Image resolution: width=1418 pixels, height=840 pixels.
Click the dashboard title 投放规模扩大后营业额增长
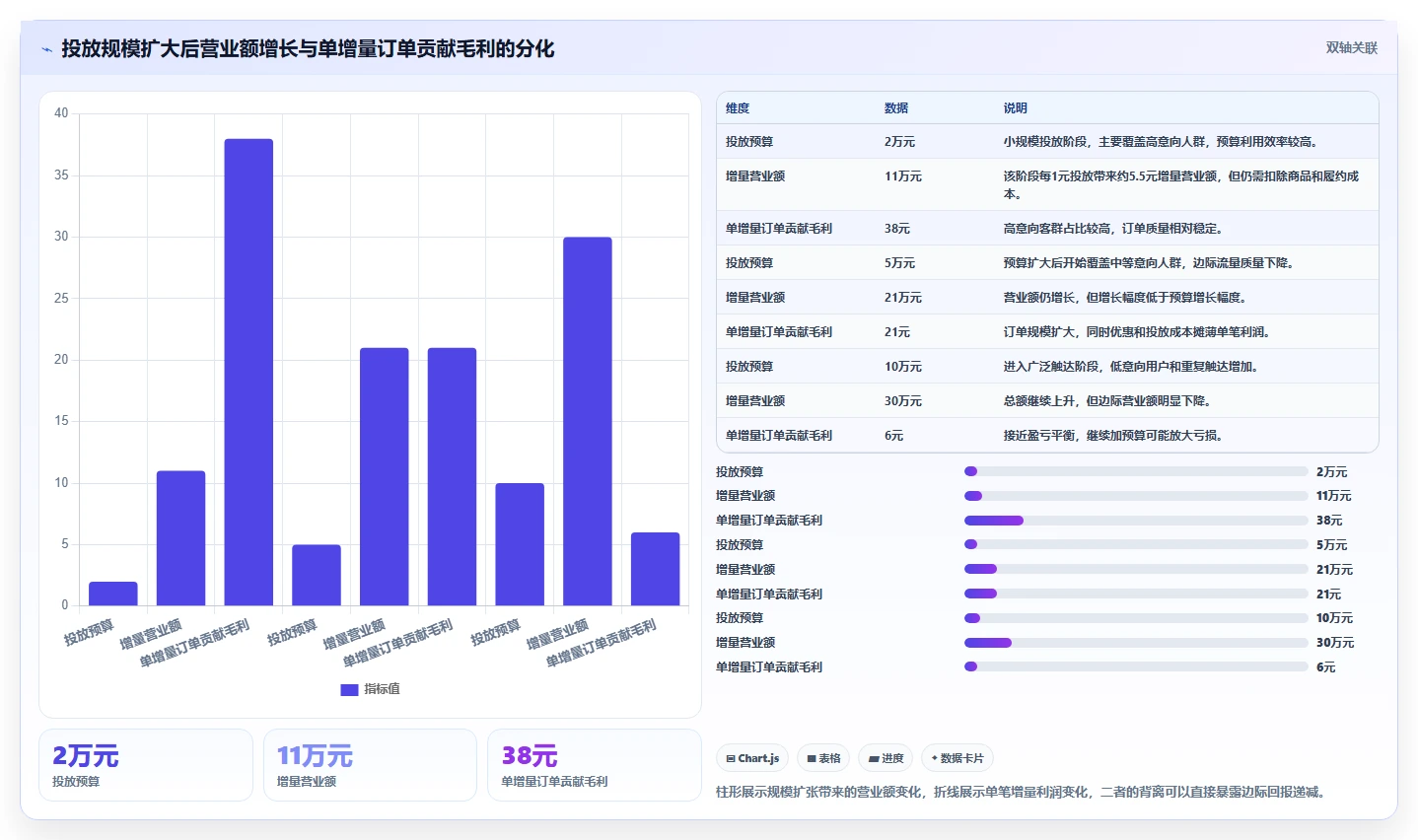(308, 49)
